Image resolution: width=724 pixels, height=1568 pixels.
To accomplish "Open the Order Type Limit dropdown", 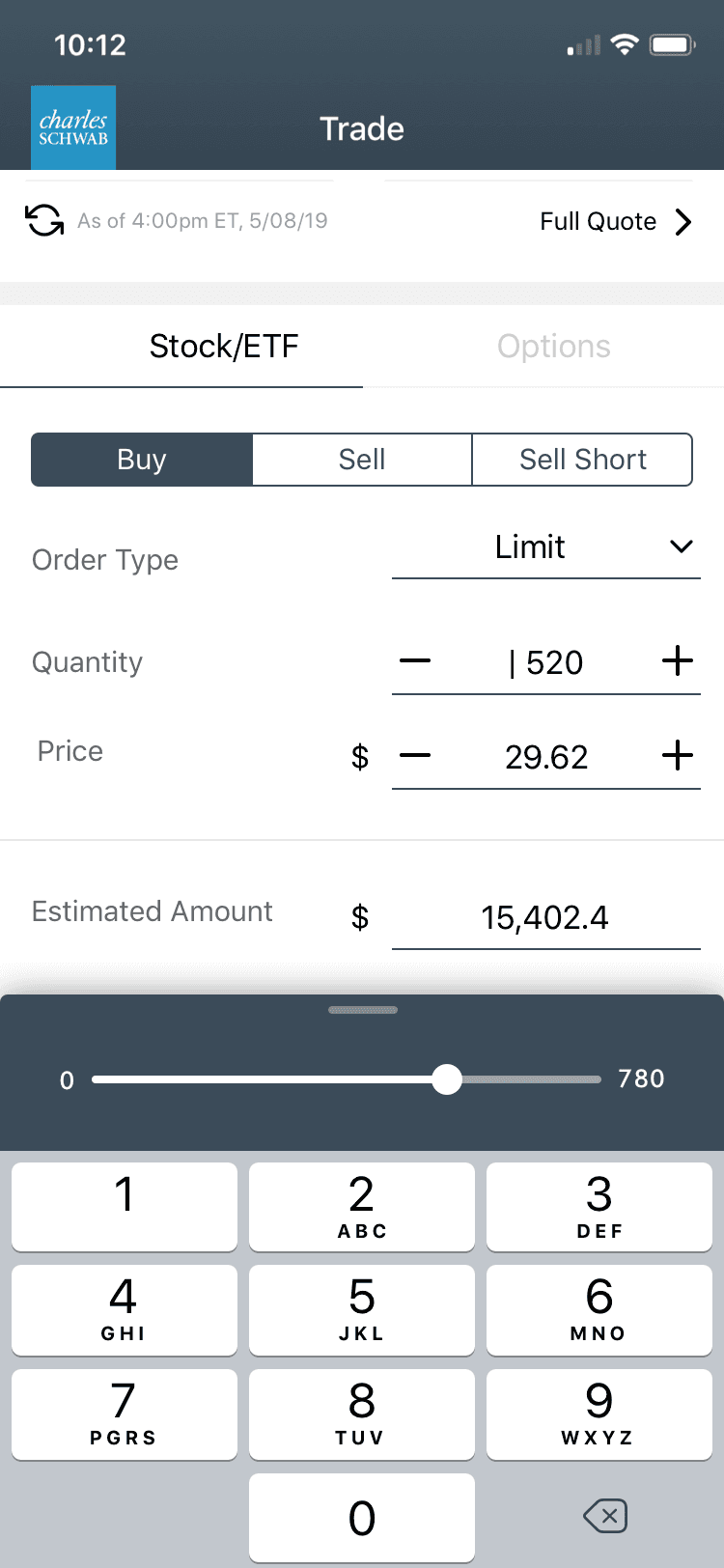I will click(x=545, y=548).
